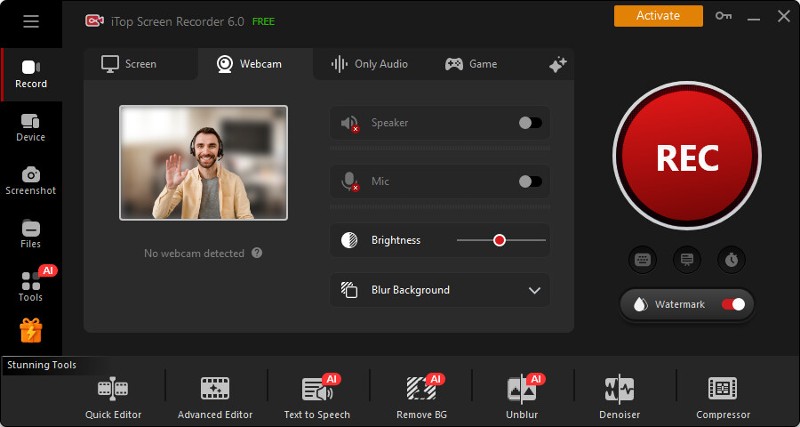Click the Brightness slider handle
The height and width of the screenshot is (427, 800).
(499, 240)
